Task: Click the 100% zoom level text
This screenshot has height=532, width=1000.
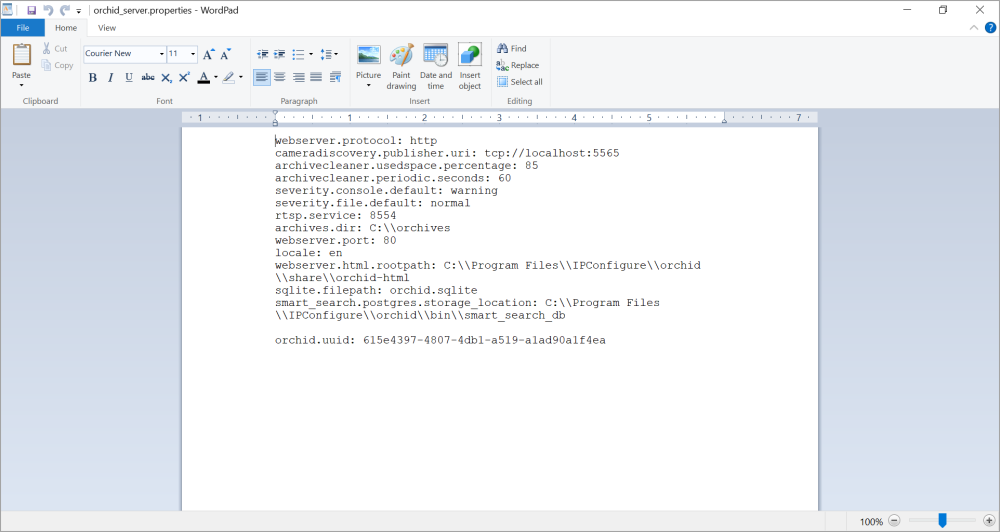Action: pos(871,522)
